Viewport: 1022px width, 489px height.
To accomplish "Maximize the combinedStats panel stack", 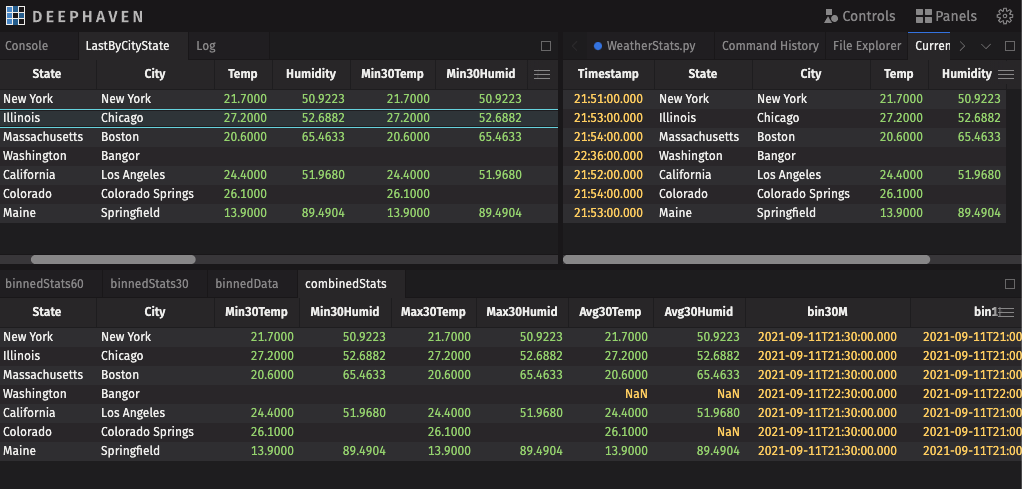I will 1008,284.
